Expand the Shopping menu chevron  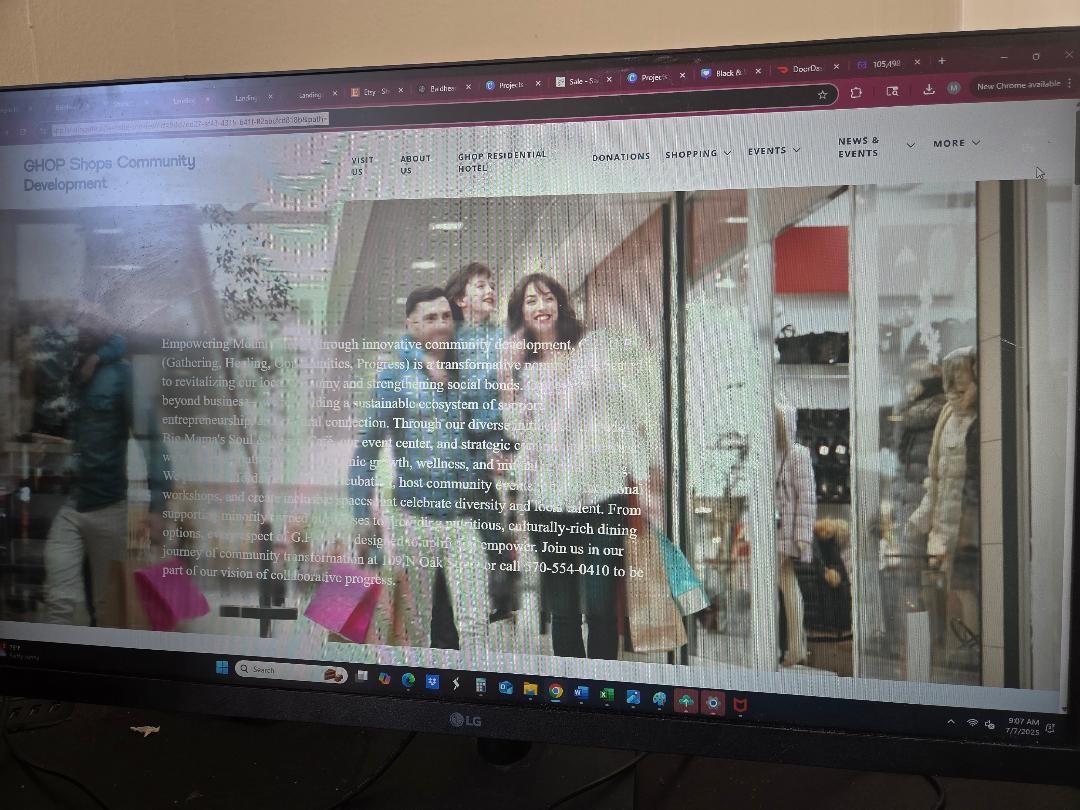[x=727, y=153]
